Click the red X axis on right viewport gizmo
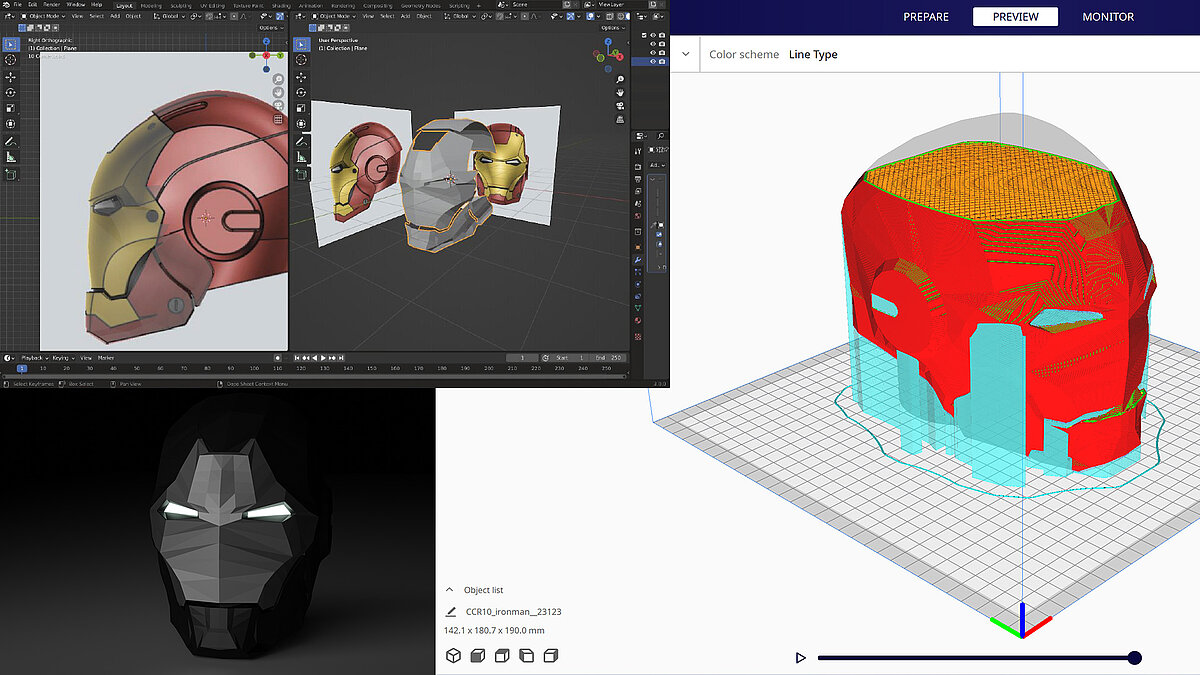The image size is (1200, 675). (619, 57)
